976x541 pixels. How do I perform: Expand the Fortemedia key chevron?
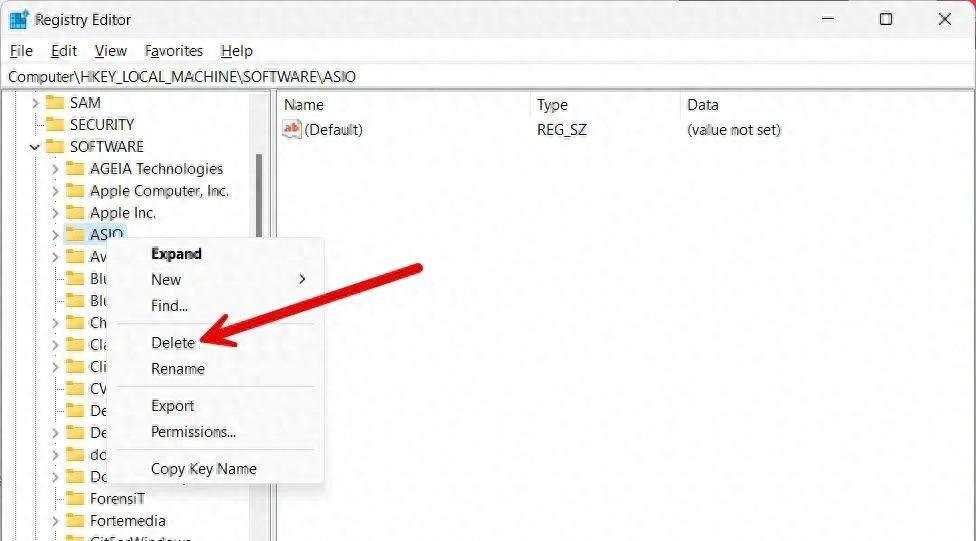(x=55, y=521)
